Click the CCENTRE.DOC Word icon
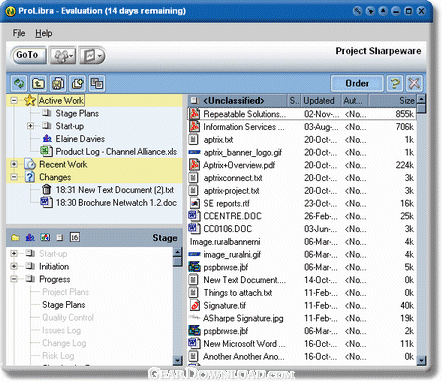Image resolution: width=442 pixels, height=382 pixels. point(194,216)
